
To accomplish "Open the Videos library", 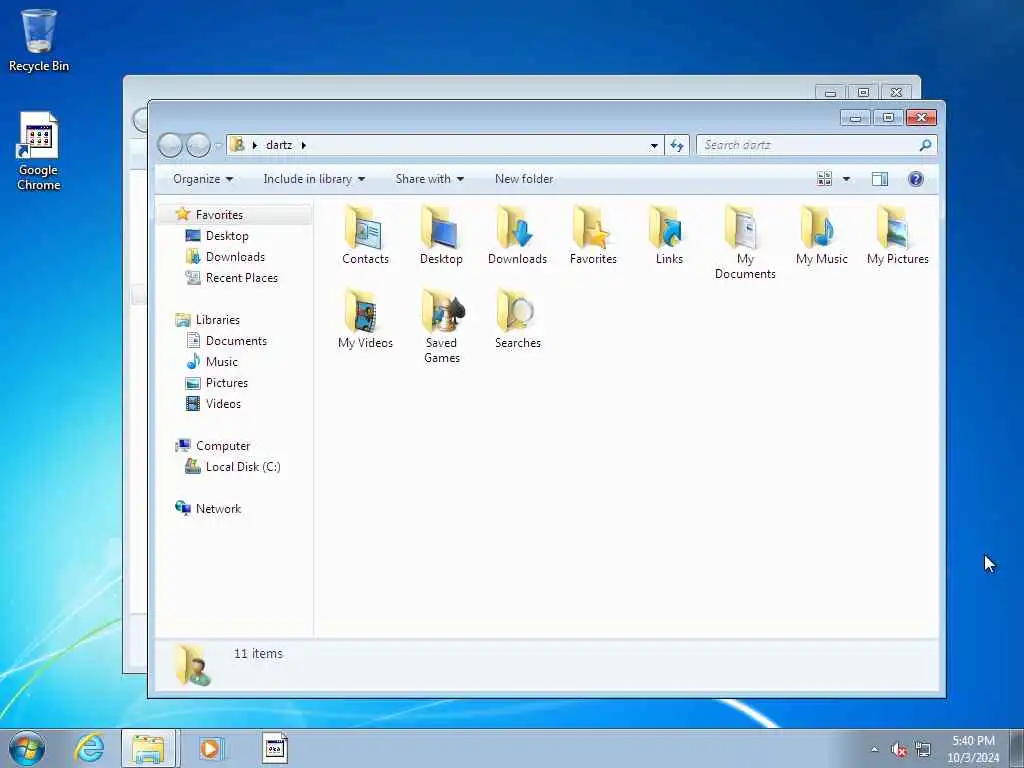I will 223,404.
